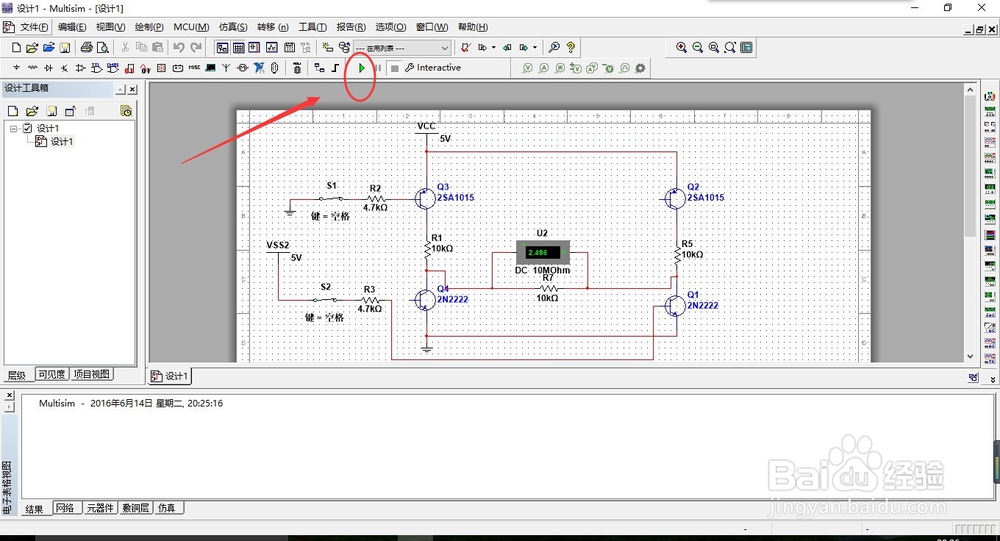Collapse the 设计1 tree node
Screen dimensions: 1000x541
pos(13,128)
